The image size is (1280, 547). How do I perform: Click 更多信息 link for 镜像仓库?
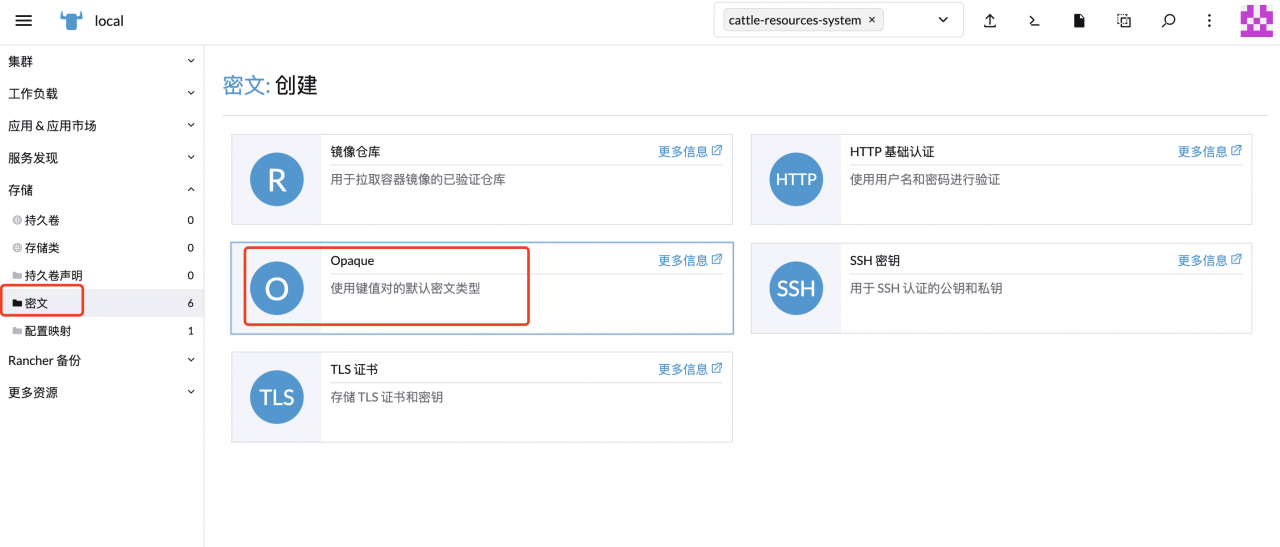(690, 152)
